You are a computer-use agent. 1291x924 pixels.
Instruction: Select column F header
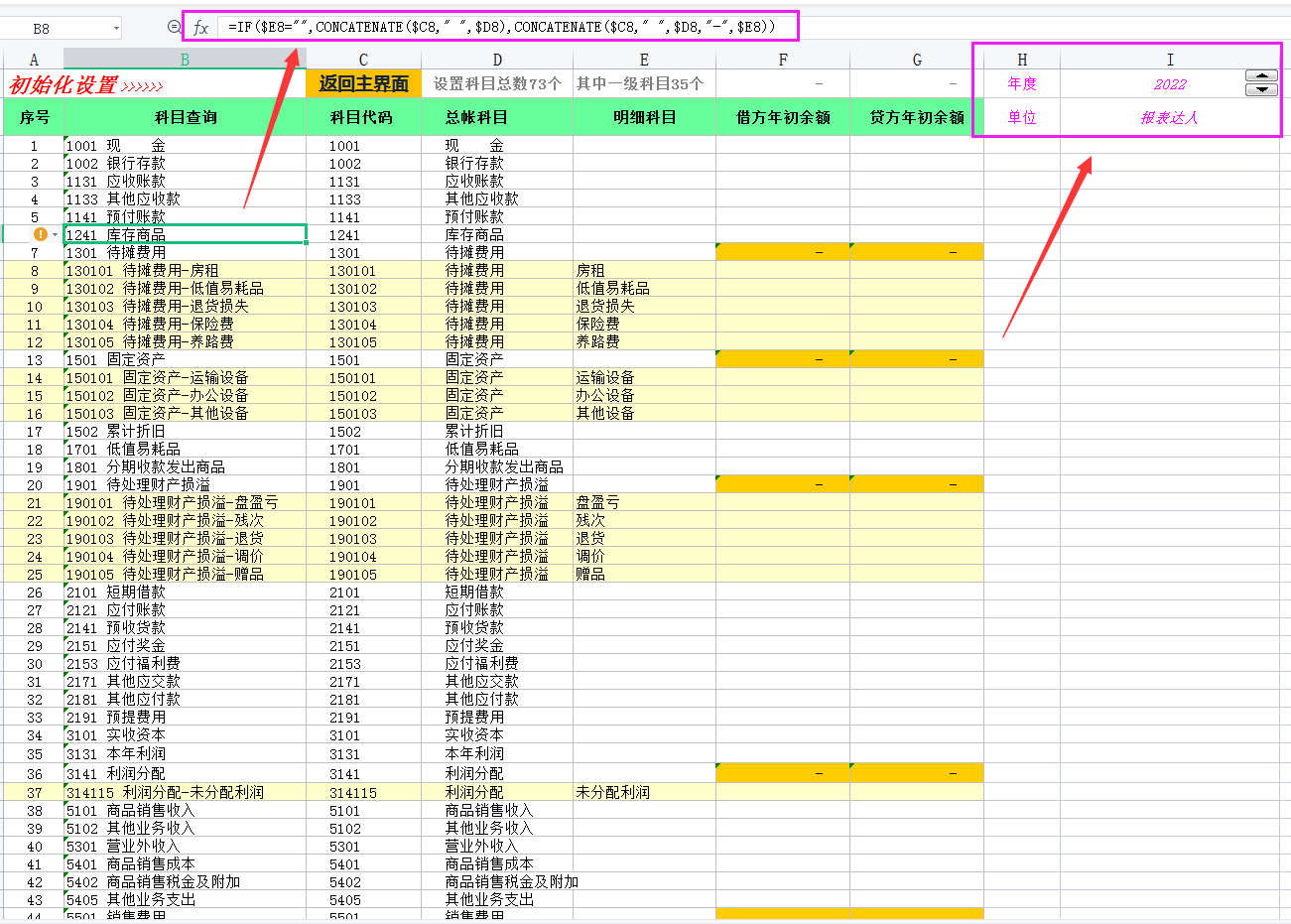click(x=782, y=60)
